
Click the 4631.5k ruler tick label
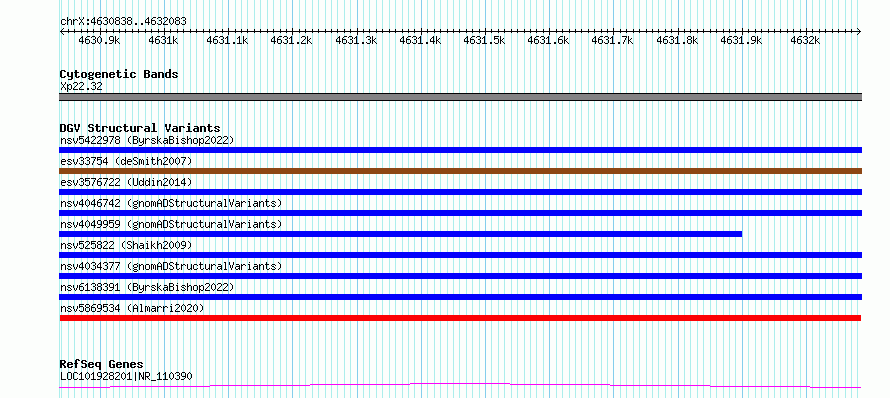click(x=485, y=41)
